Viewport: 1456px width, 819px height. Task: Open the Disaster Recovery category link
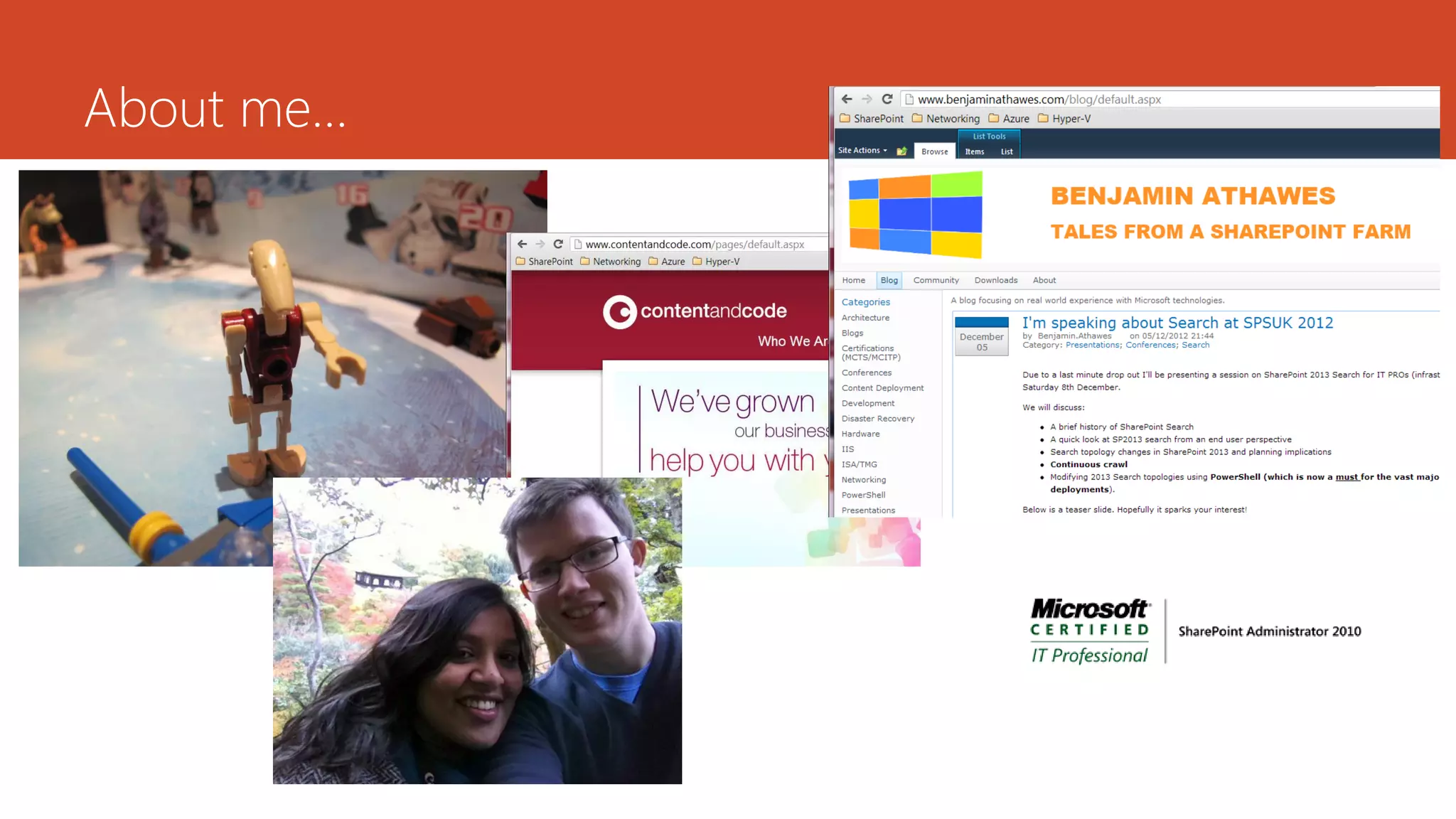coord(877,419)
